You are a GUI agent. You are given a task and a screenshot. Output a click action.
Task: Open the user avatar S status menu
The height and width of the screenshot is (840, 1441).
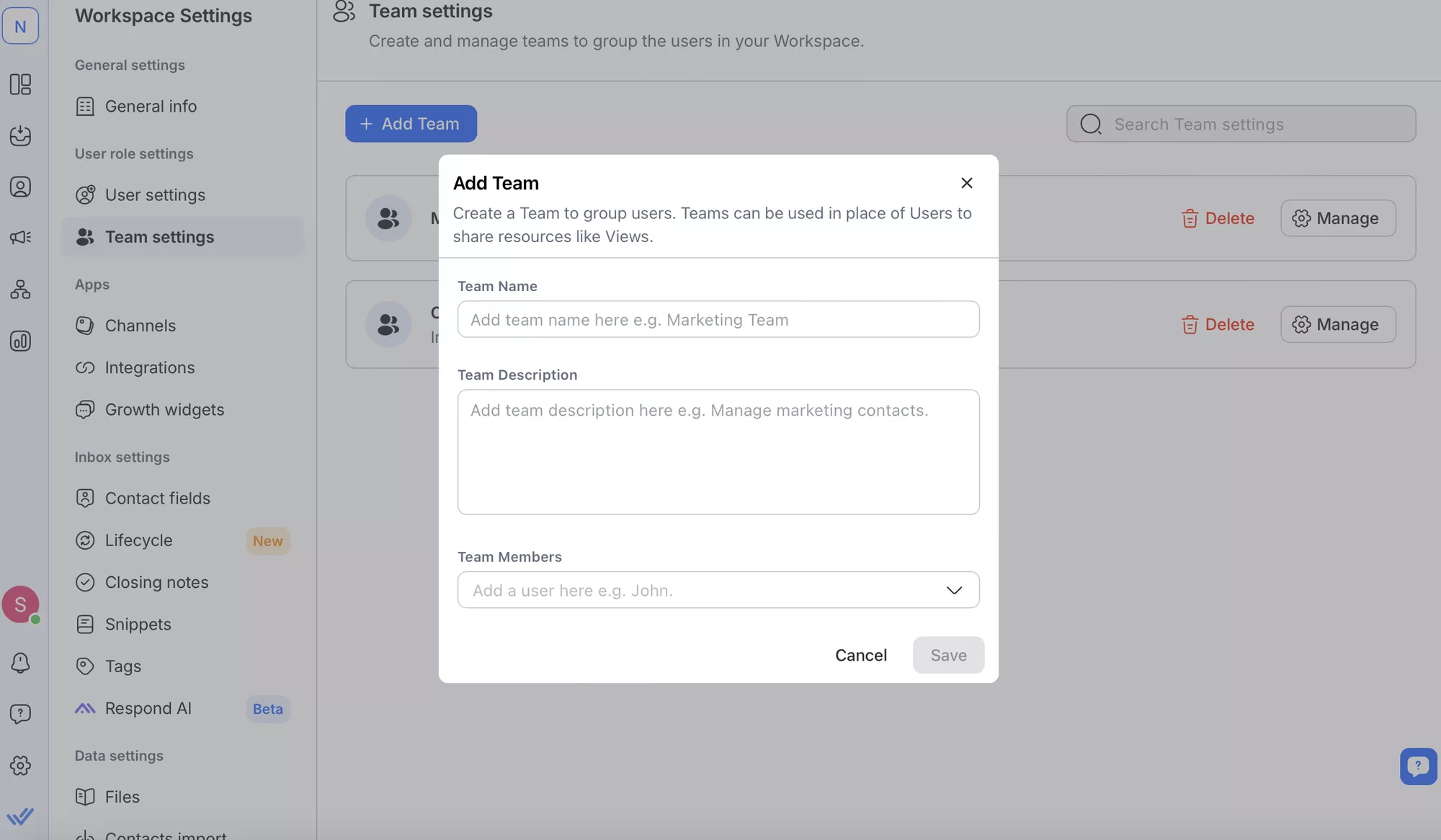pos(20,604)
